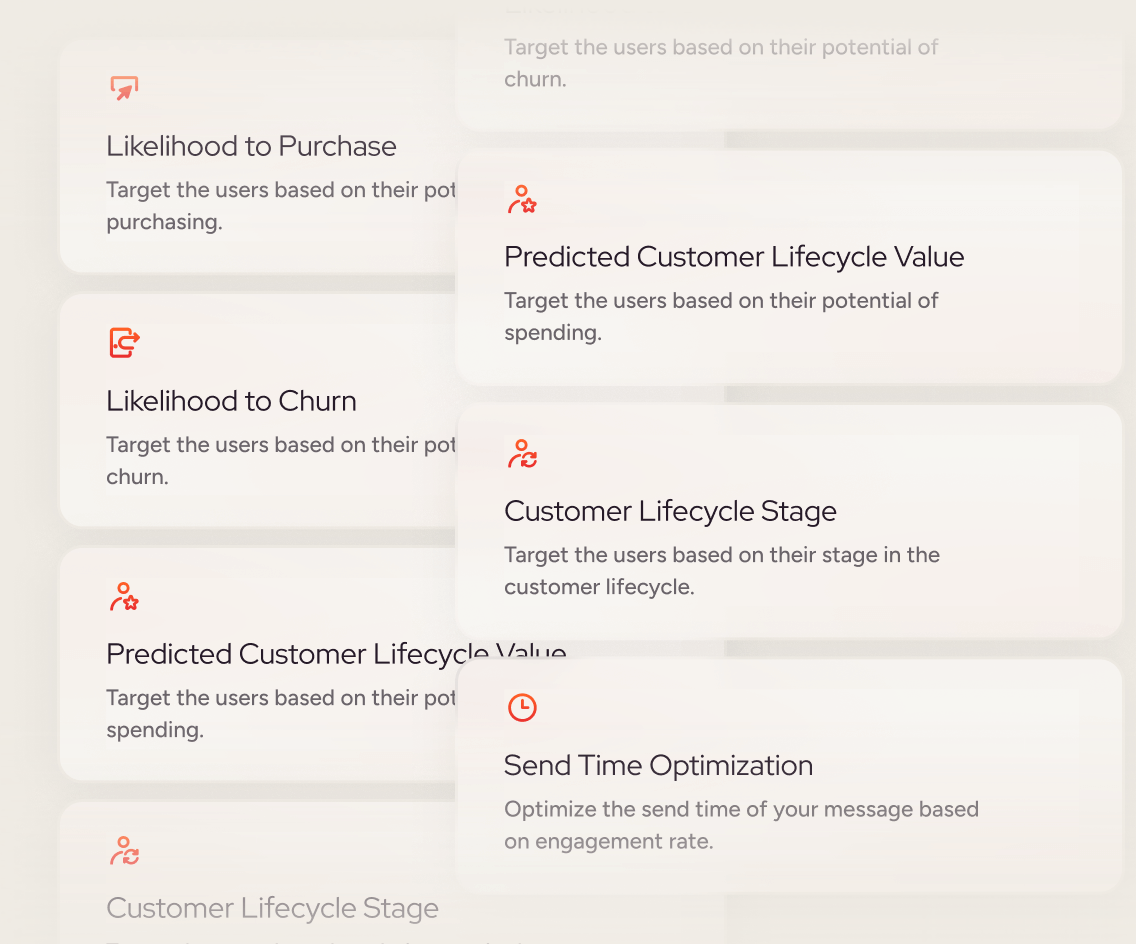Click the partially covered left Predicted Customer Lifecycle Value heading
The image size is (1136, 944).
point(280,654)
